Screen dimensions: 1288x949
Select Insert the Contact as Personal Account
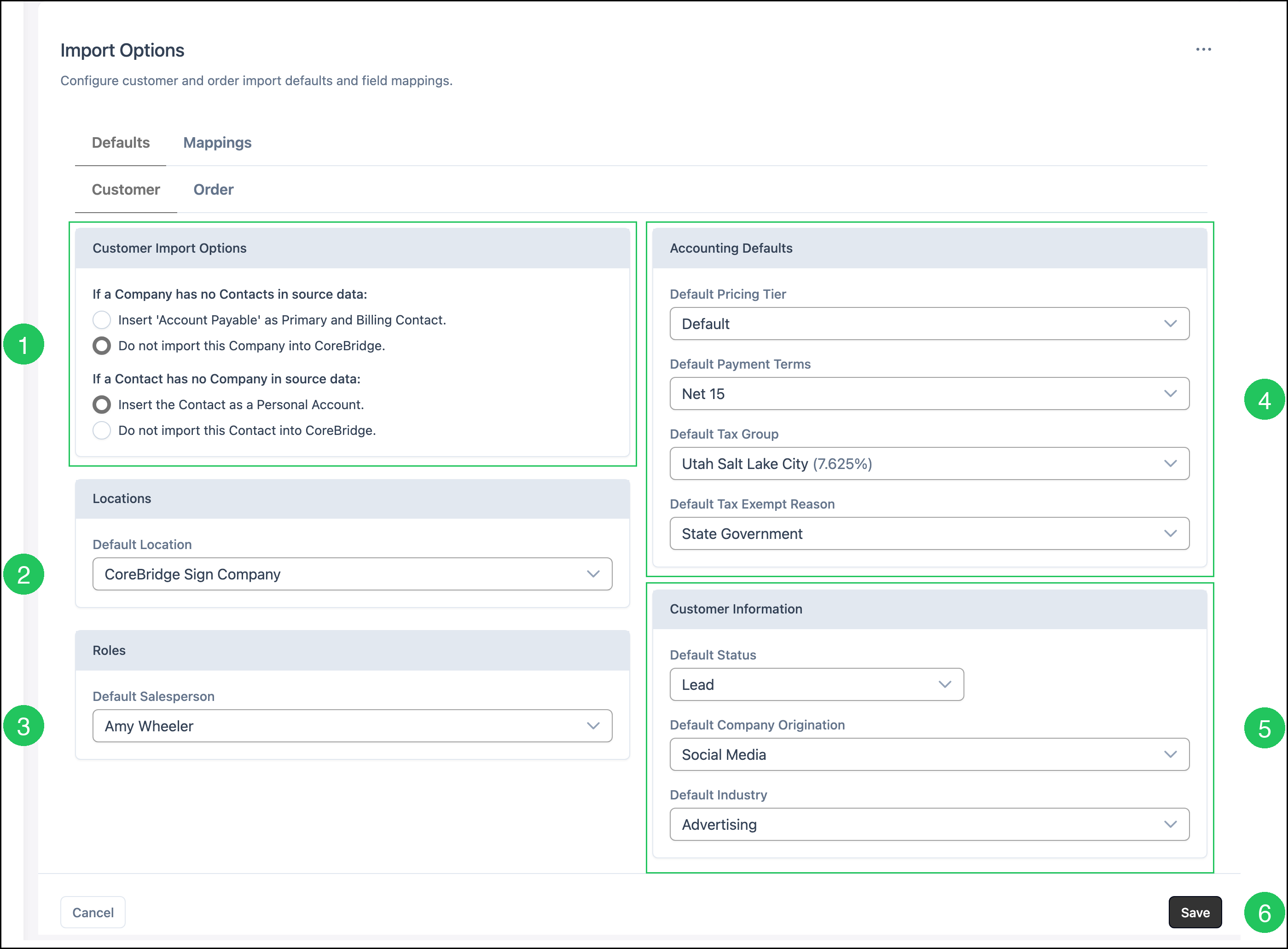tap(102, 405)
